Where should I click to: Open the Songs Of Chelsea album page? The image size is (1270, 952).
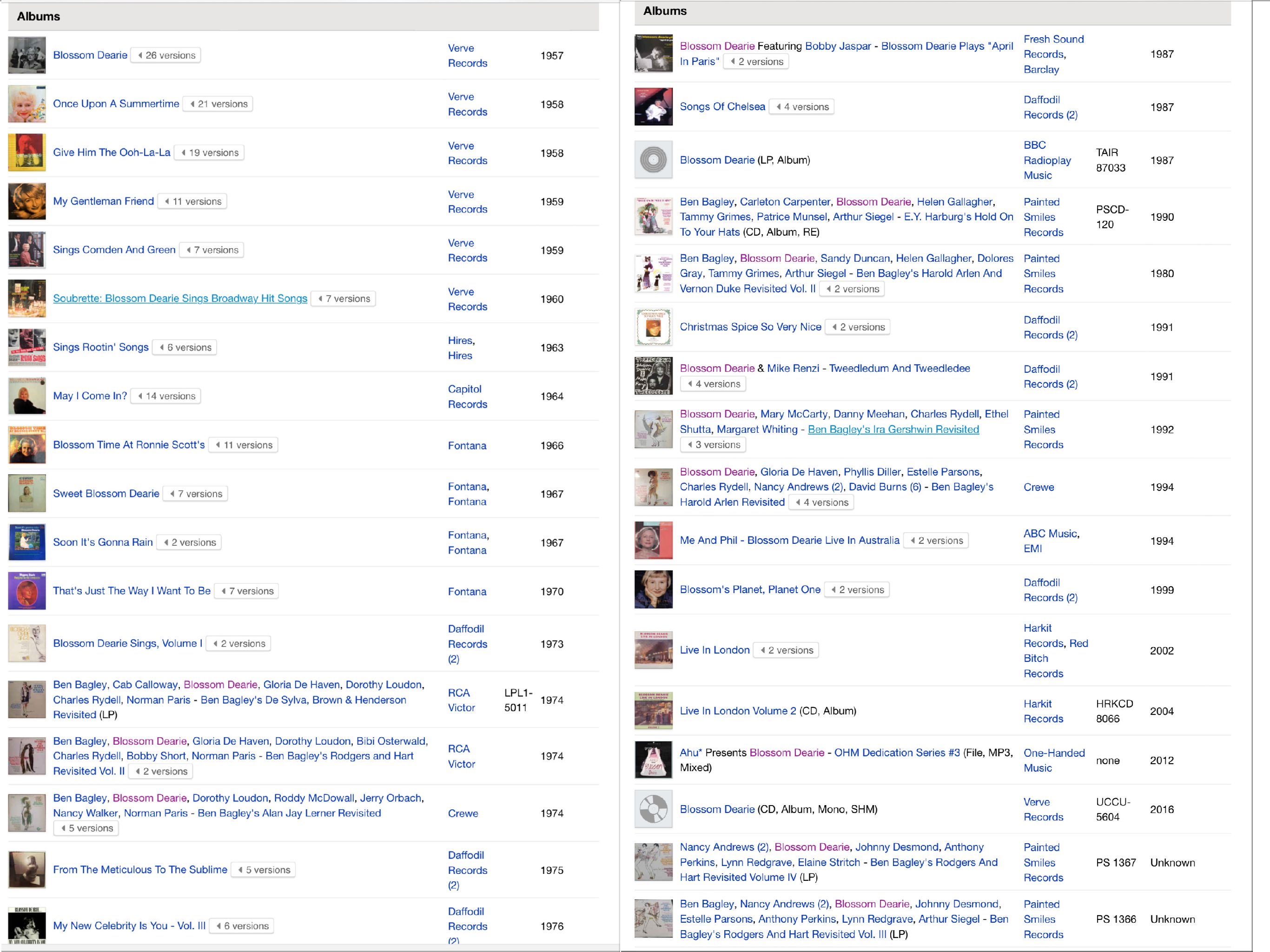721,106
